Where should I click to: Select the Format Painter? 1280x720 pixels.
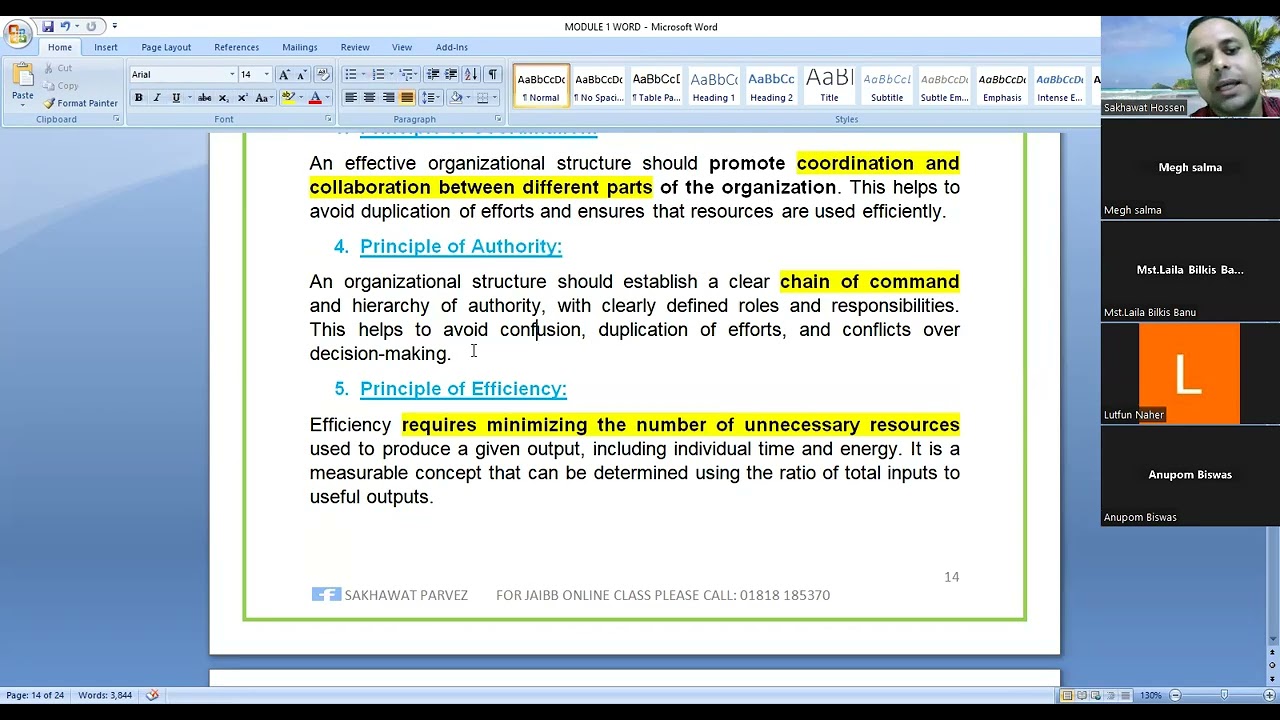[x=80, y=103]
